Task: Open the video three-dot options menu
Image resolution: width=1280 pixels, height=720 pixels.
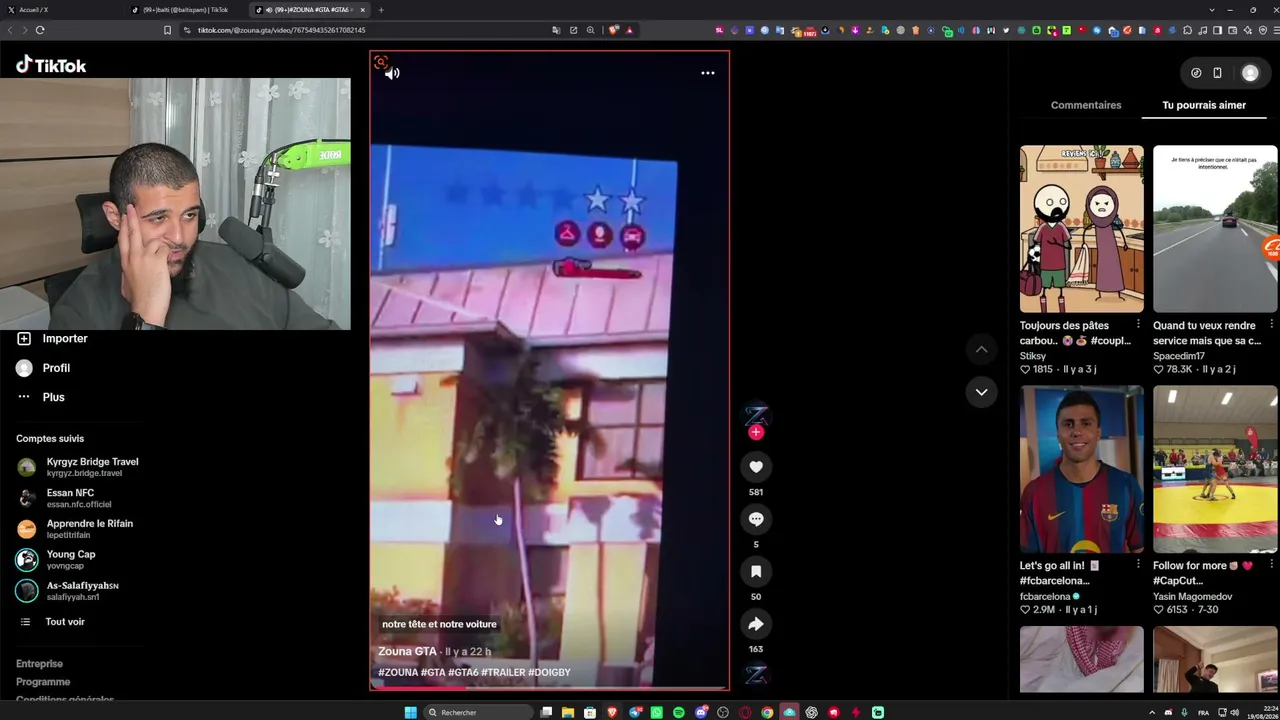Action: coord(708,73)
